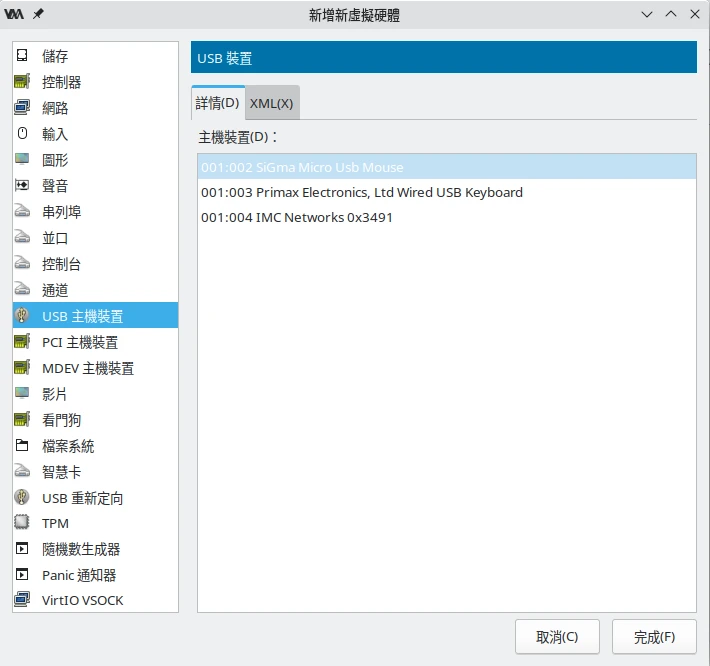Screen dimensions: 710x666
Task: Select Primax Electronics Wired USB Keyboard device
Action: pyautogui.click(x=361, y=192)
